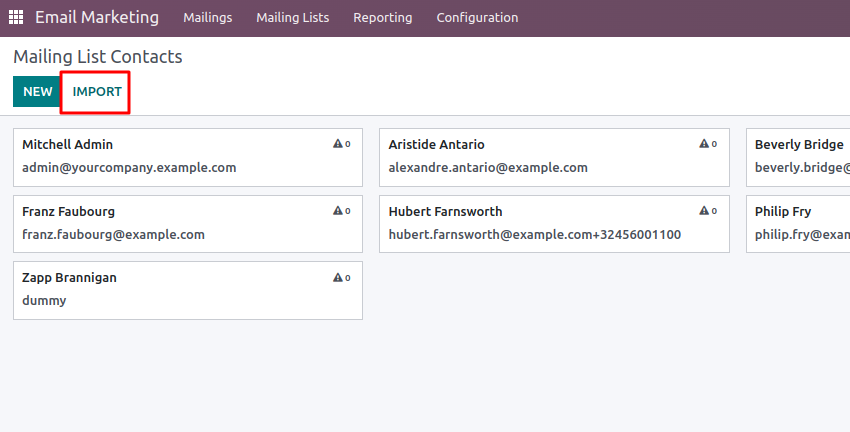The image size is (850, 432).
Task: Open the Franz Faubourg contact card
Action: click(x=188, y=224)
